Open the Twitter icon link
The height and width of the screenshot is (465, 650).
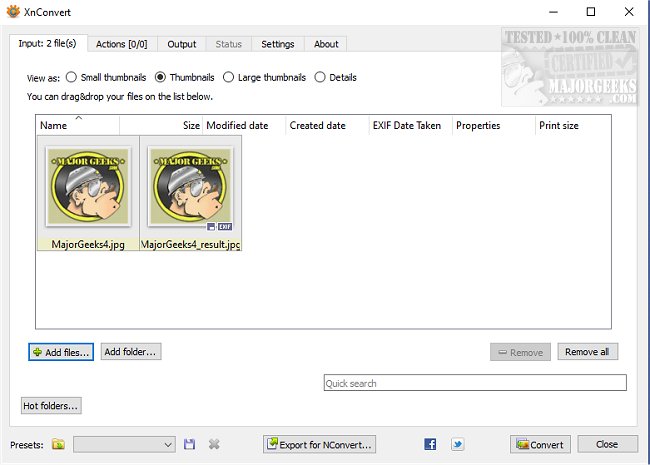(457, 444)
